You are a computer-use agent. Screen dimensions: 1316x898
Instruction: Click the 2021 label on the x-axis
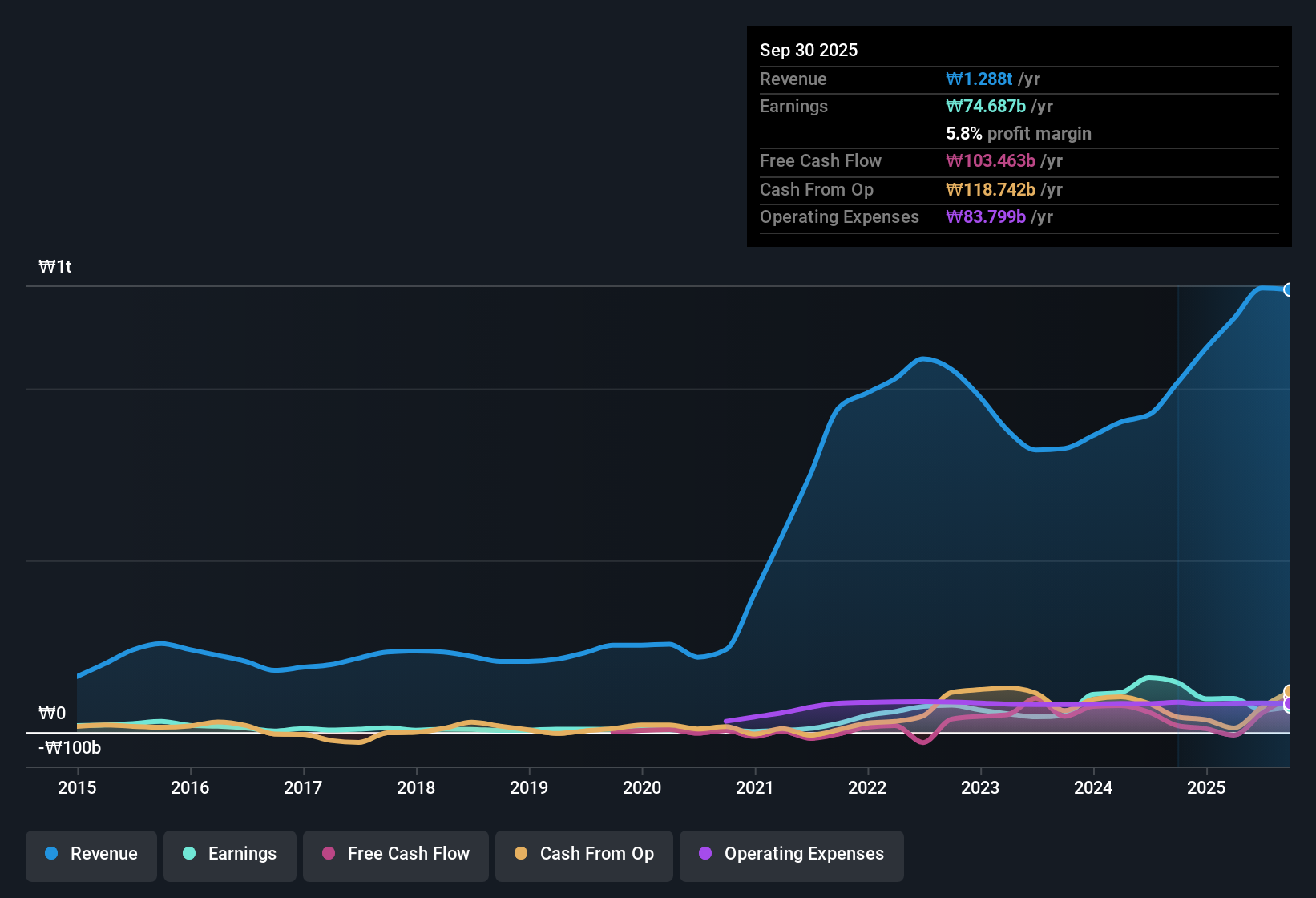click(x=754, y=788)
